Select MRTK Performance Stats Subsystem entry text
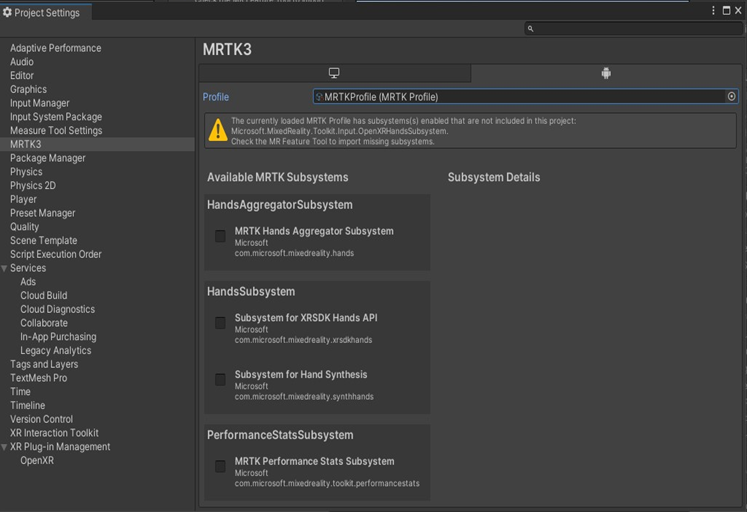 tap(314, 462)
